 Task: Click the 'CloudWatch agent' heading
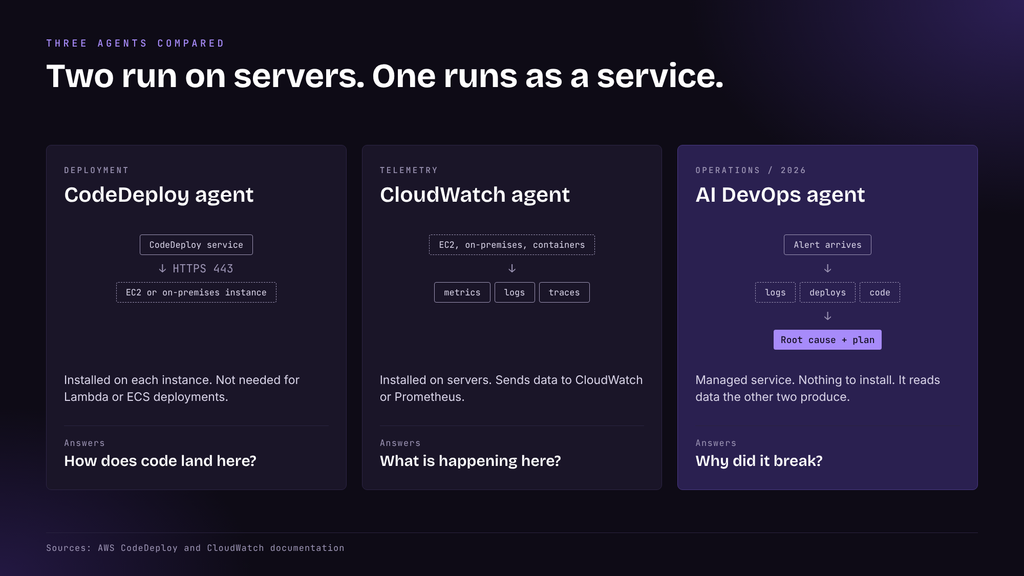click(x=475, y=195)
